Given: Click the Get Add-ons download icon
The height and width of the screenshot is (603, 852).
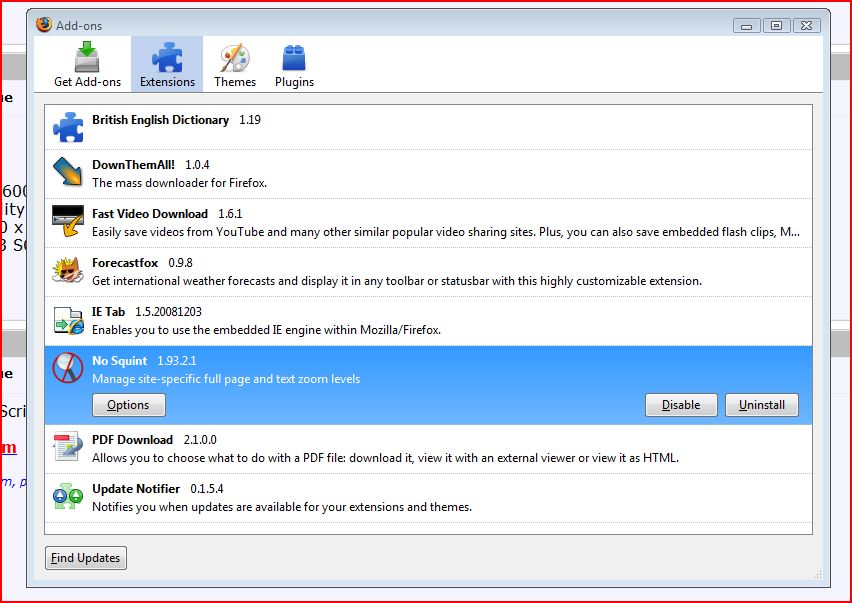Looking at the screenshot, I should 87,57.
